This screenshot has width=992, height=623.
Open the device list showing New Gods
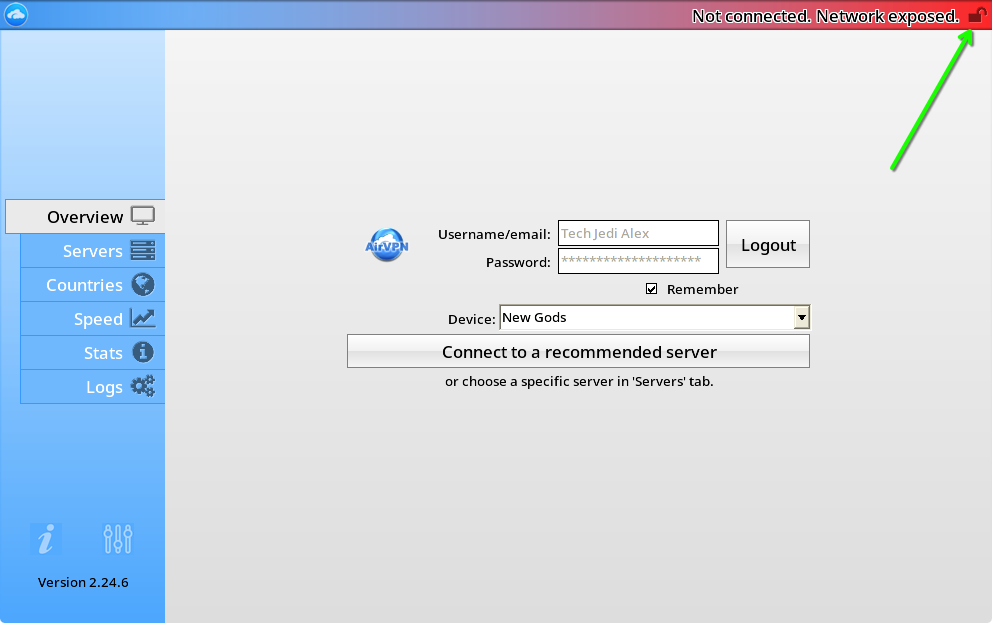click(645, 318)
